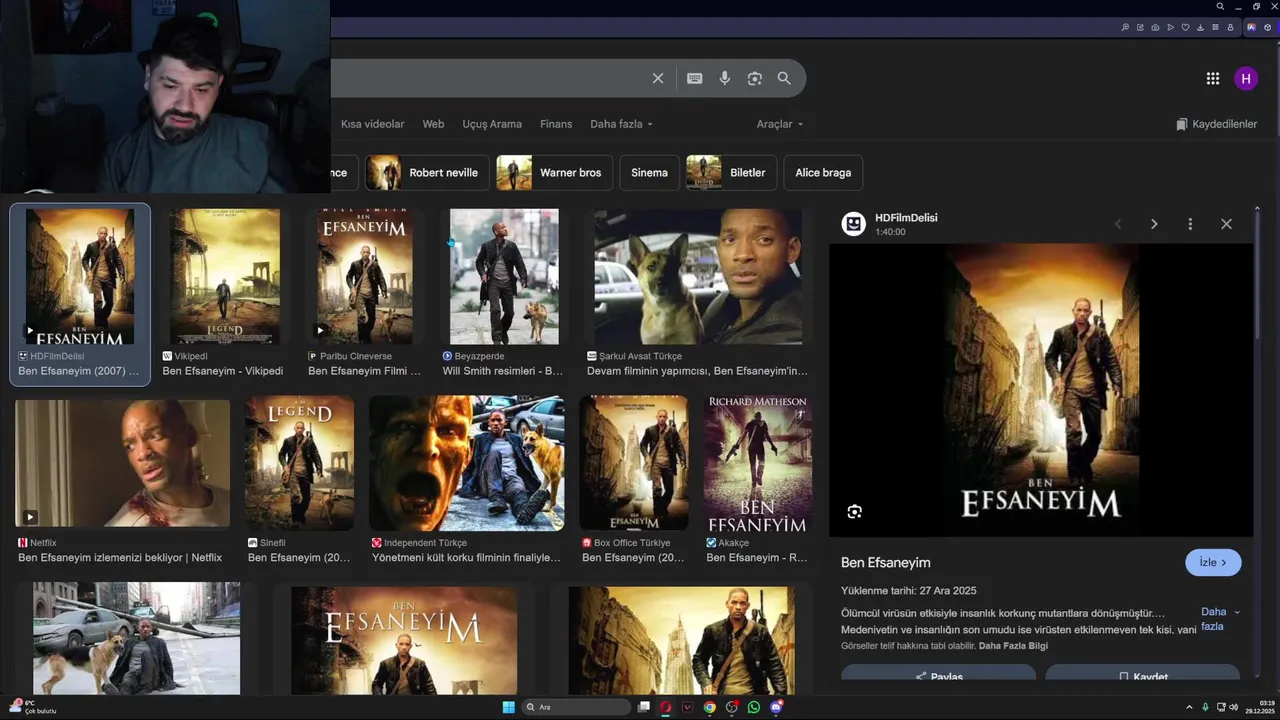1280x720 pixels.
Task: Open the Google account avatar 'H'
Action: [1246, 79]
